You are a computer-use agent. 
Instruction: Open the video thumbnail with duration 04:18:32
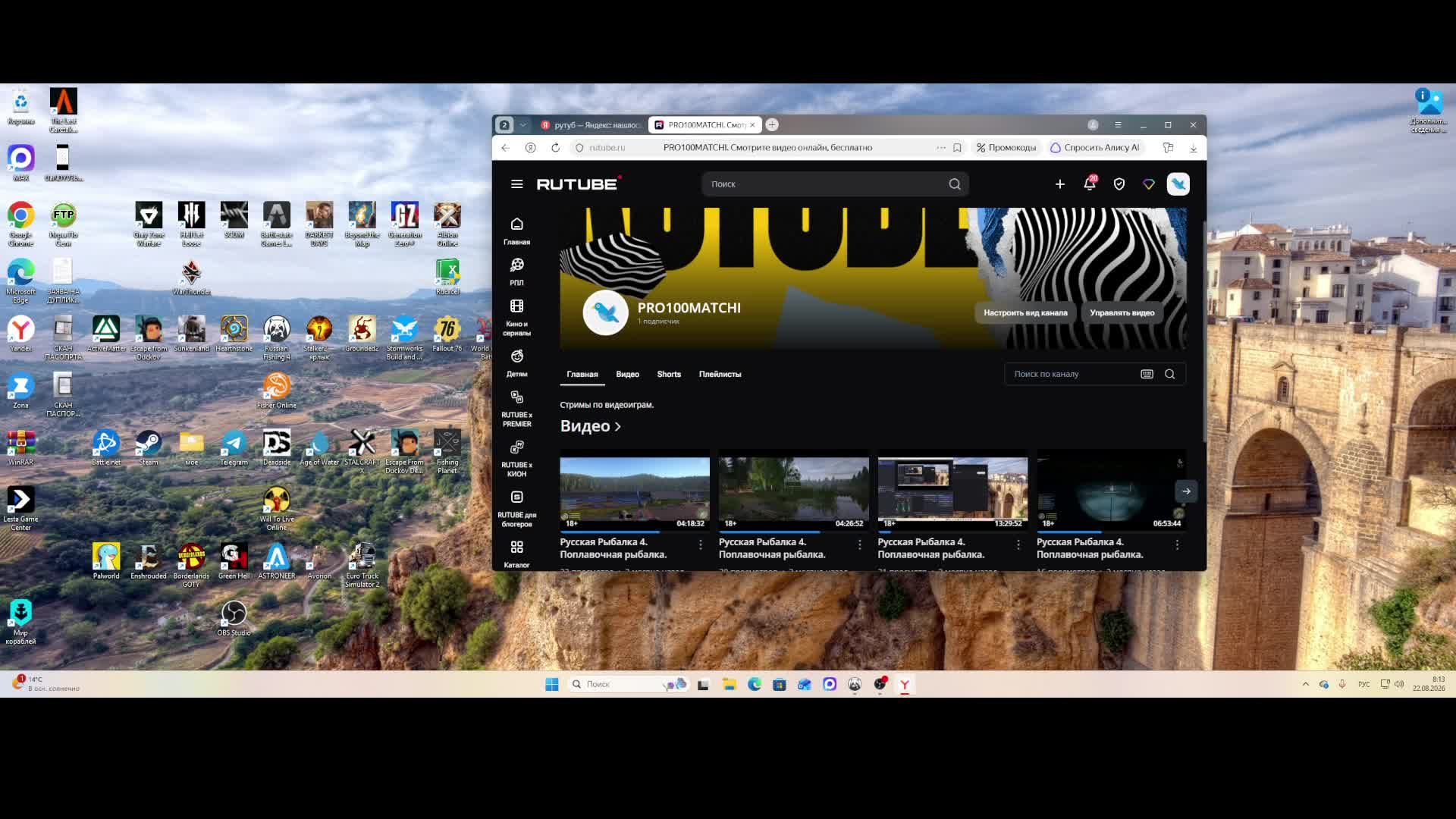[635, 491]
